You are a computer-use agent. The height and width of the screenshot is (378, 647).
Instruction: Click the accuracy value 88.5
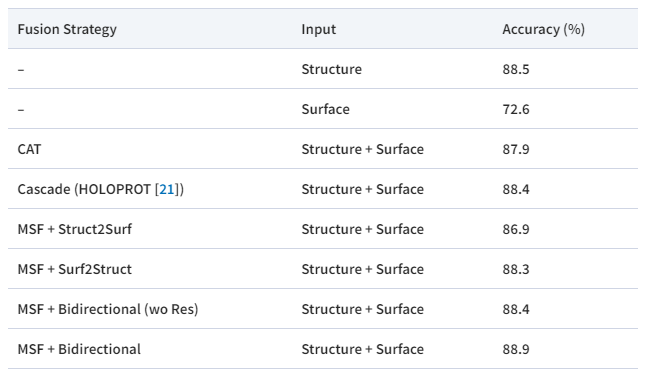coord(516,69)
